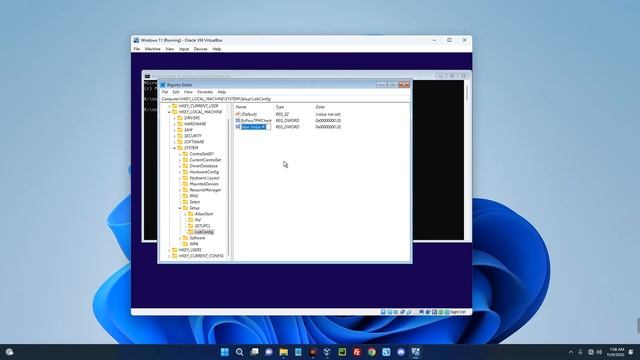Click the "(value not set)" data cell
This screenshot has height=360, width=640.
click(328, 115)
